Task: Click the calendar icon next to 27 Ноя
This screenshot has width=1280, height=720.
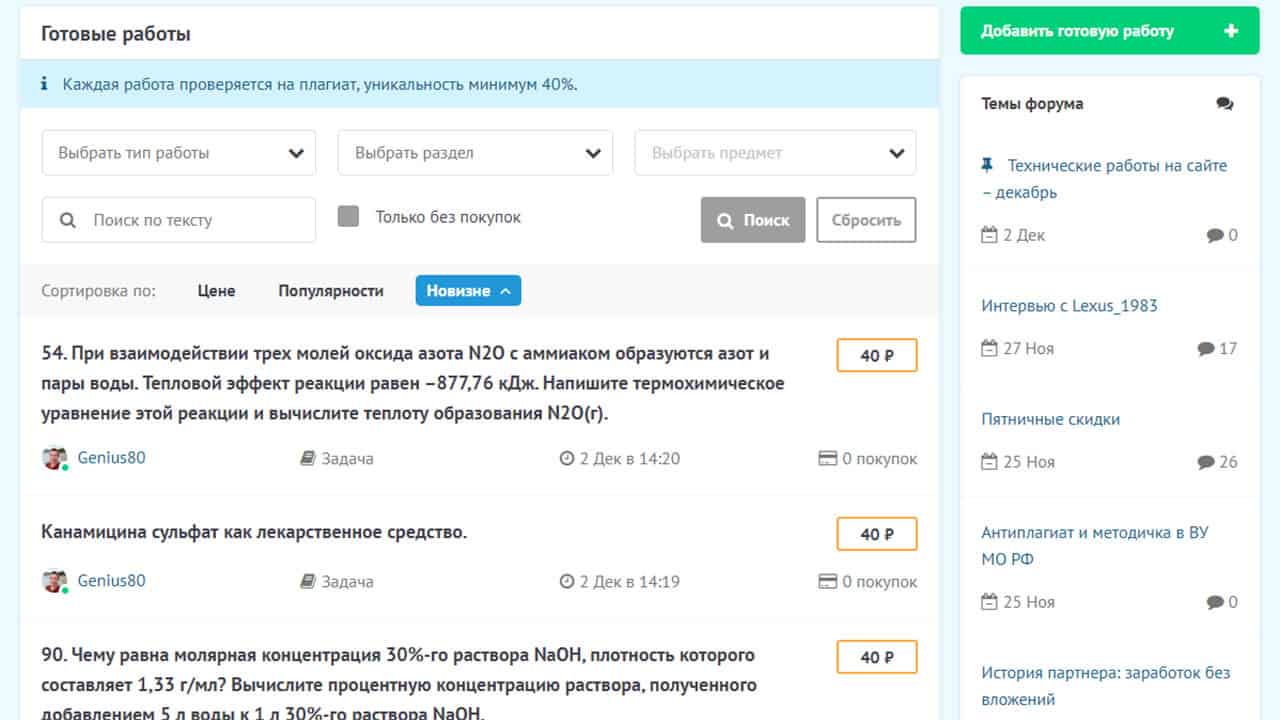Action: point(989,349)
